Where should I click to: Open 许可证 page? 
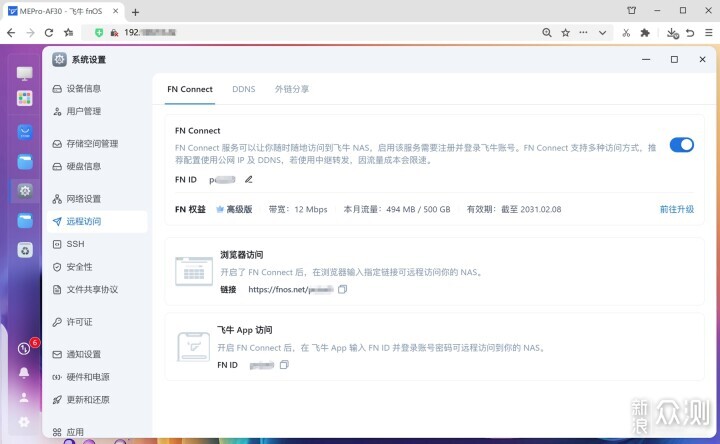point(97,322)
